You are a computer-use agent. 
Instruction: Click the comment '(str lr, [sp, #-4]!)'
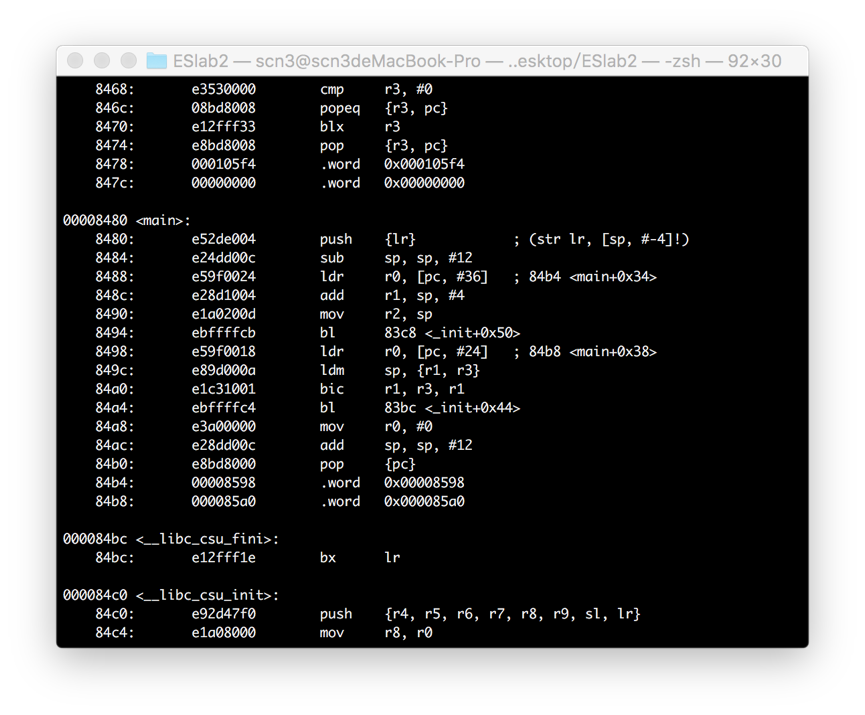609,239
